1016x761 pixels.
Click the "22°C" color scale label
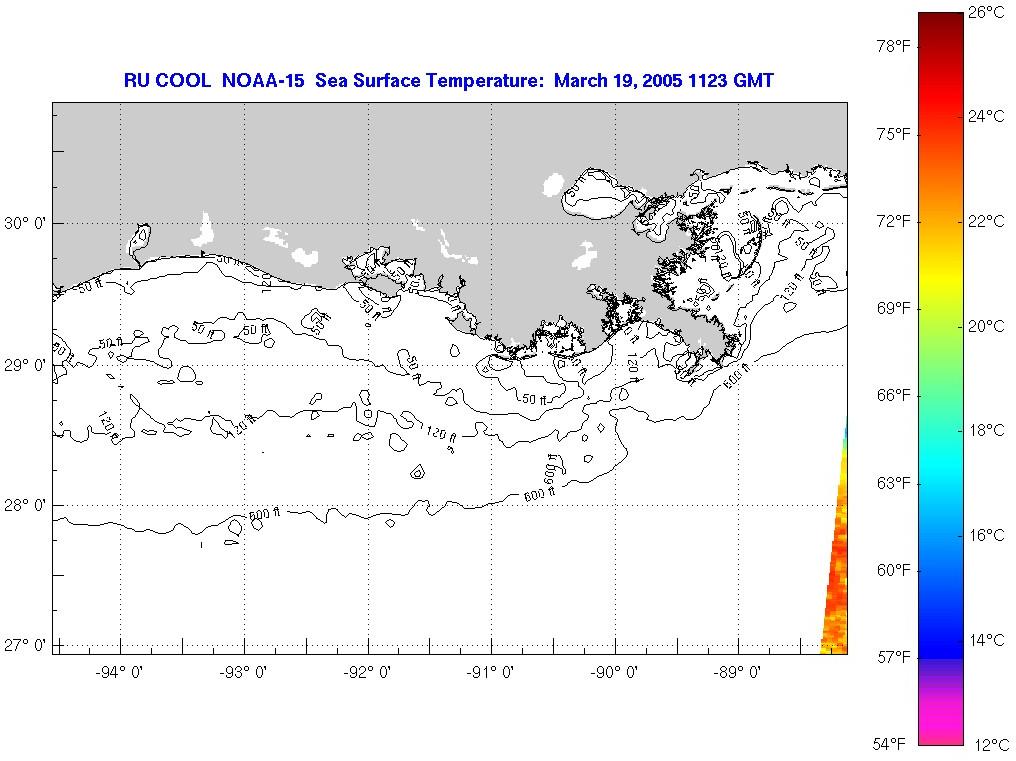(986, 221)
